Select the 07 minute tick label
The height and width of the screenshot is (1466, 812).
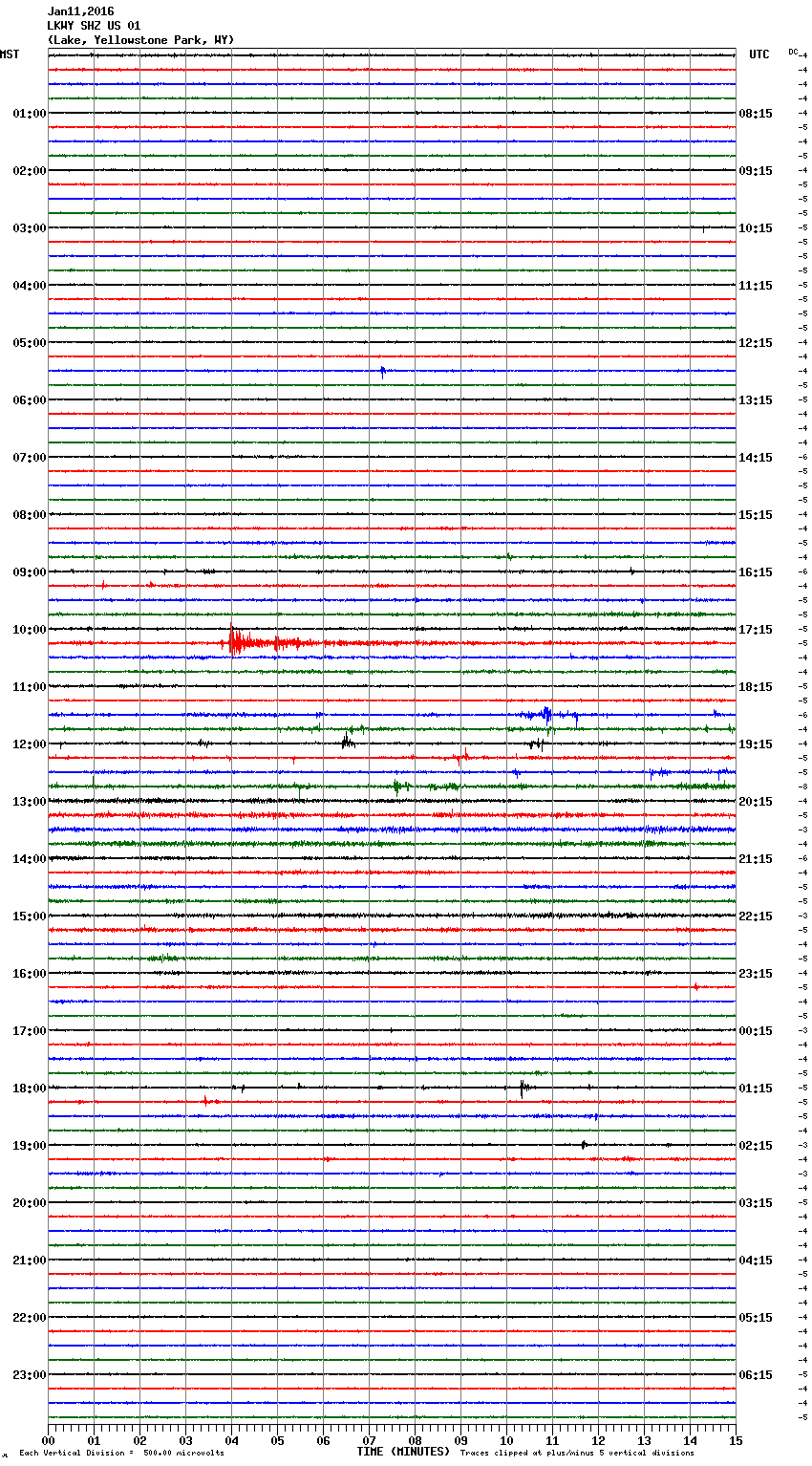coord(369,1440)
